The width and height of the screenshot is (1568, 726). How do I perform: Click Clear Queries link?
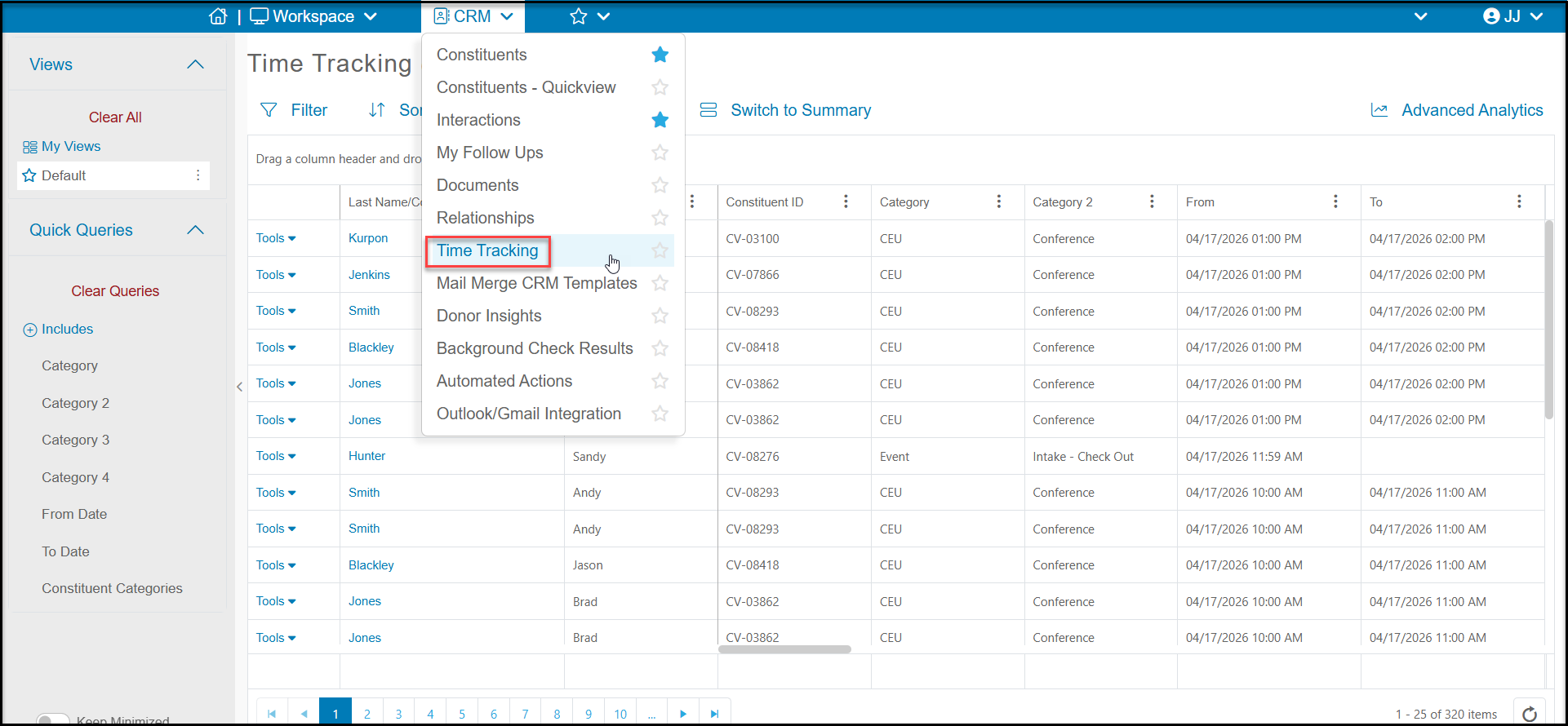click(x=115, y=291)
